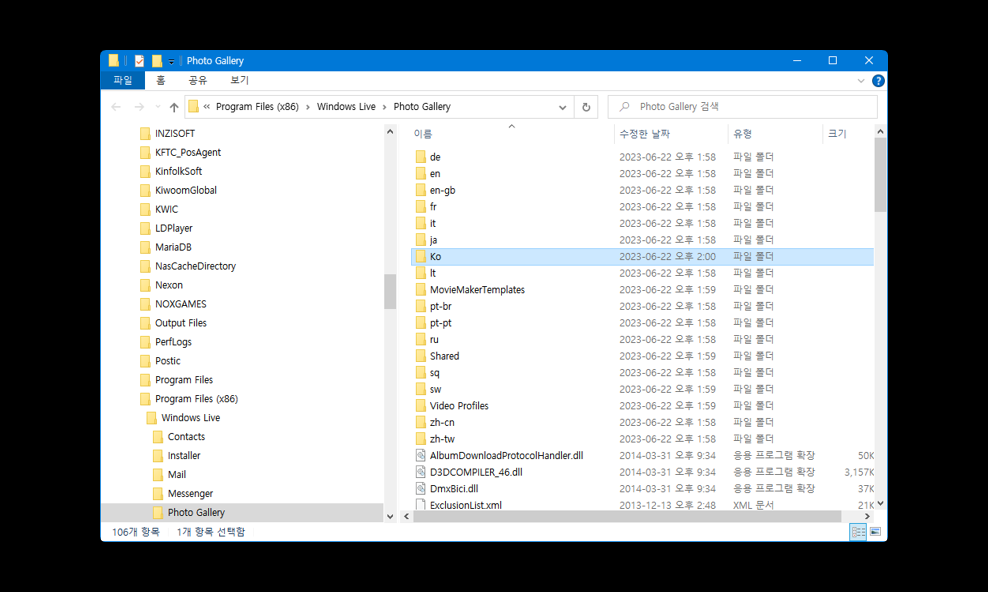Select the ru folder
Viewport: 988px width, 592px height.
coord(434,339)
